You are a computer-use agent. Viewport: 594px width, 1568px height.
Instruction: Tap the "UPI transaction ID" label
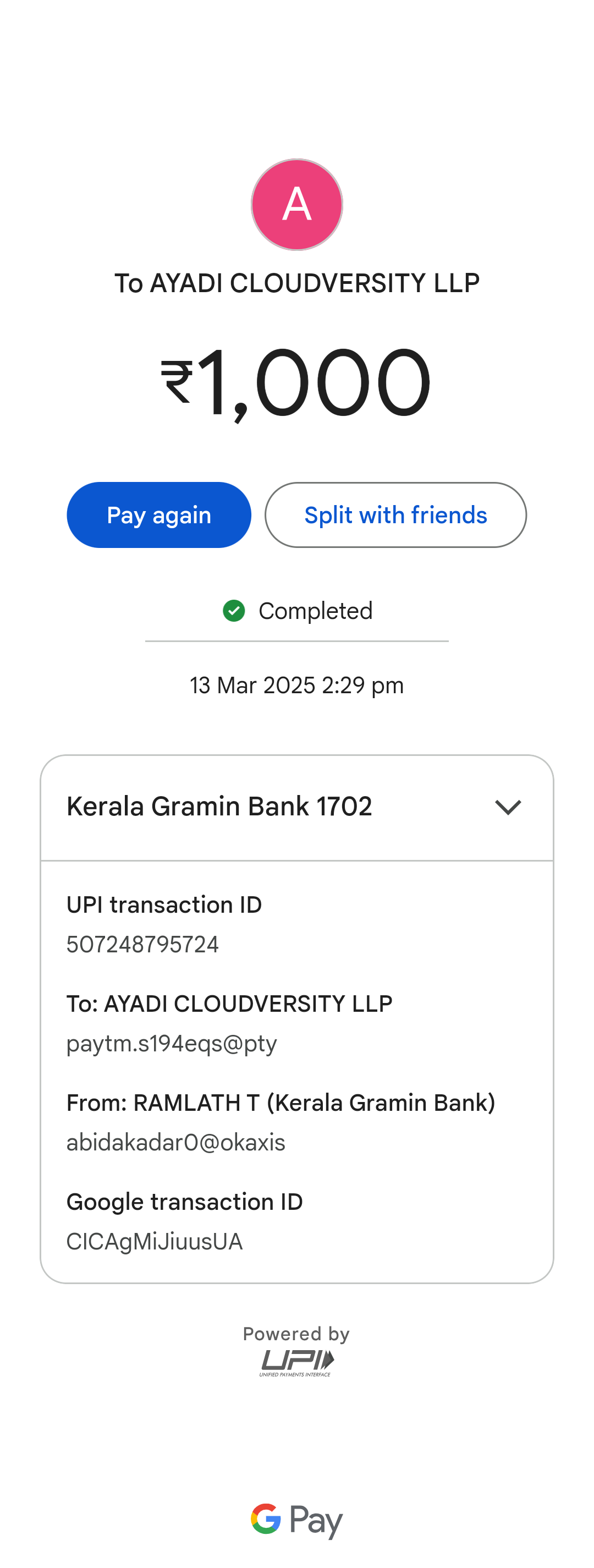tap(164, 904)
